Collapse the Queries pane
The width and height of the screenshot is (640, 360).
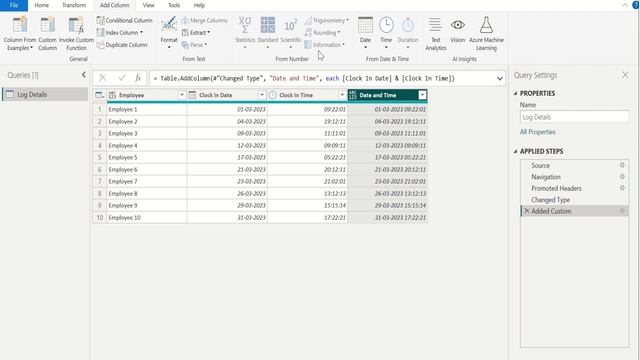(x=84, y=75)
